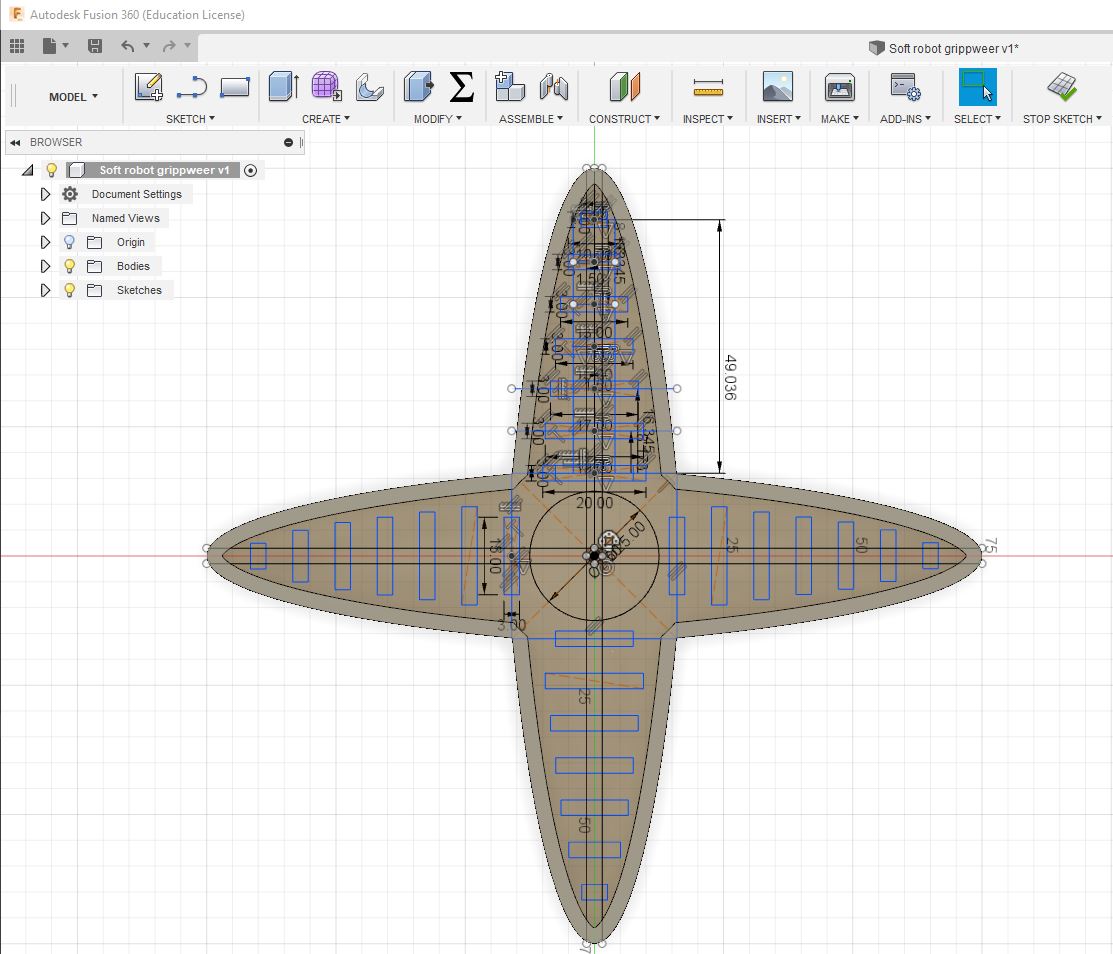This screenshot has height=954, width=1113.
Task: Toggle Origin folder visibility lightbulb
Action: pos(70,242)
